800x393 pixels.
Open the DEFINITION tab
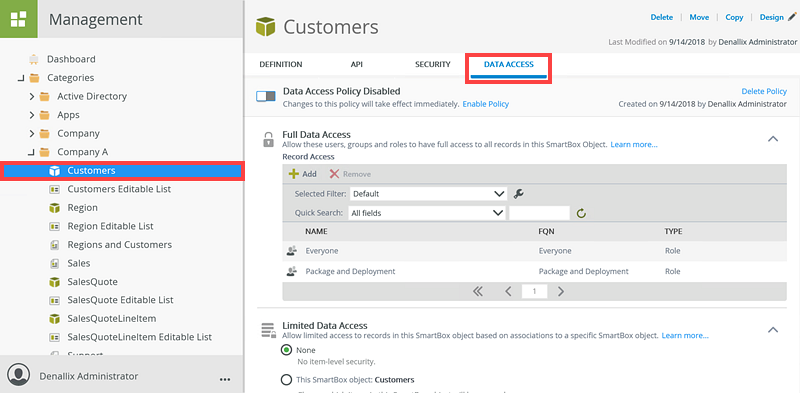click(281, 64)
